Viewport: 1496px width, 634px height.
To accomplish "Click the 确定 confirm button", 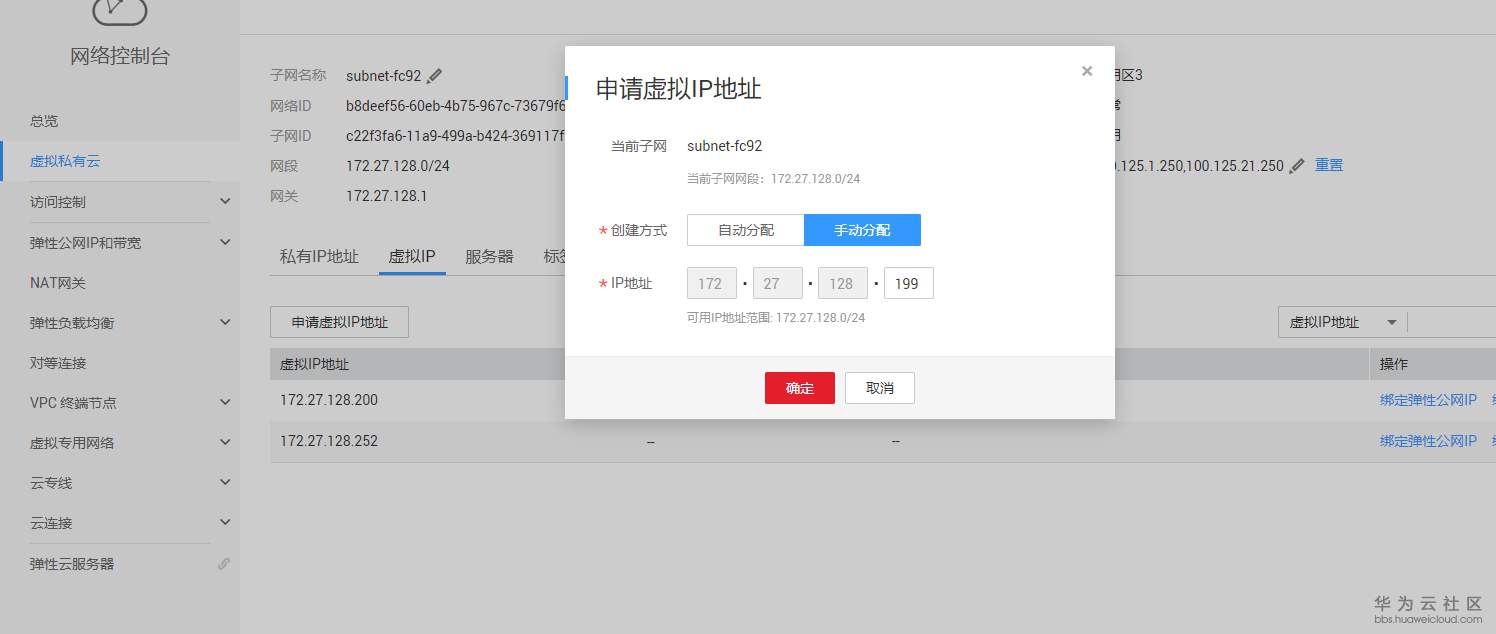I will pos(799,388).
